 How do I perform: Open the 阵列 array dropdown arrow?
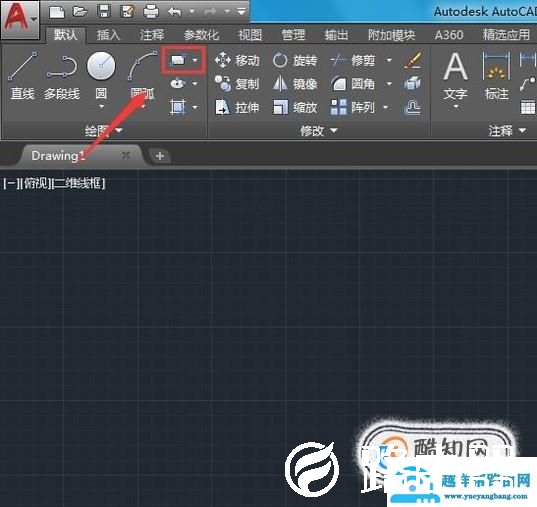click(x=386, y=108)
